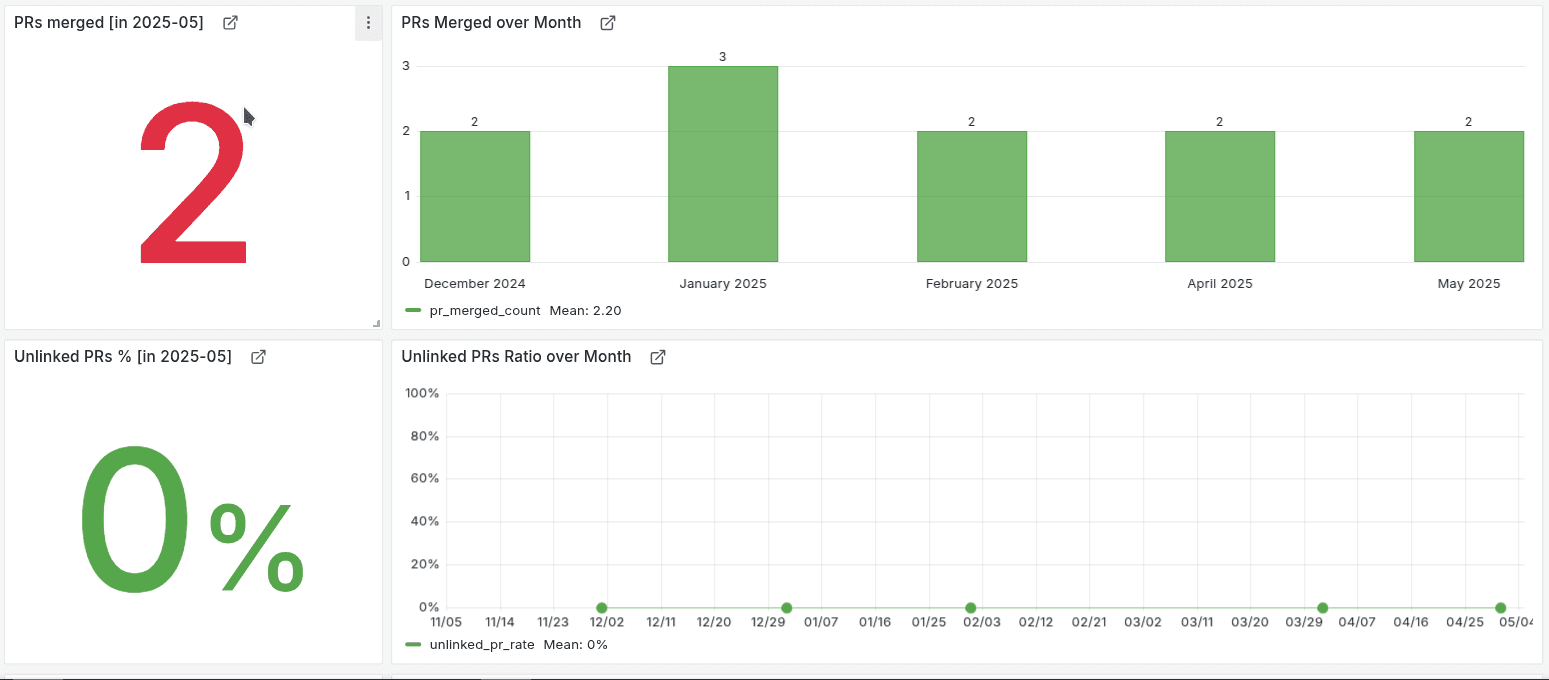Open the three-dot menu on PRs merged panel

(368, 23)
